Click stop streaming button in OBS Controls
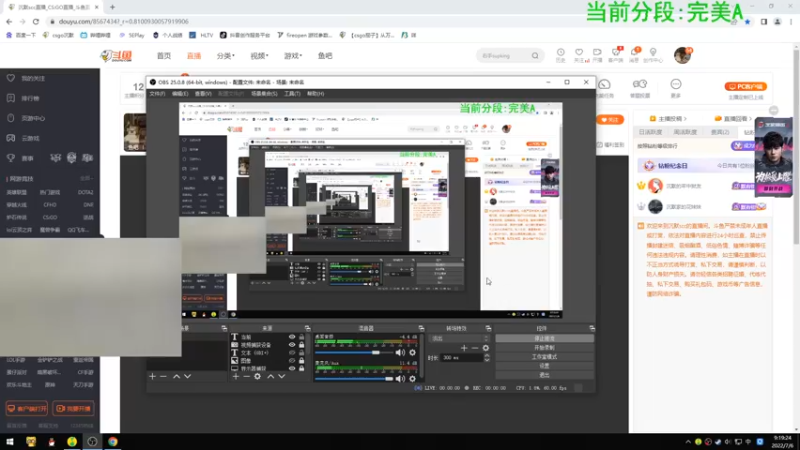800x450 pixels. (544, 339)
